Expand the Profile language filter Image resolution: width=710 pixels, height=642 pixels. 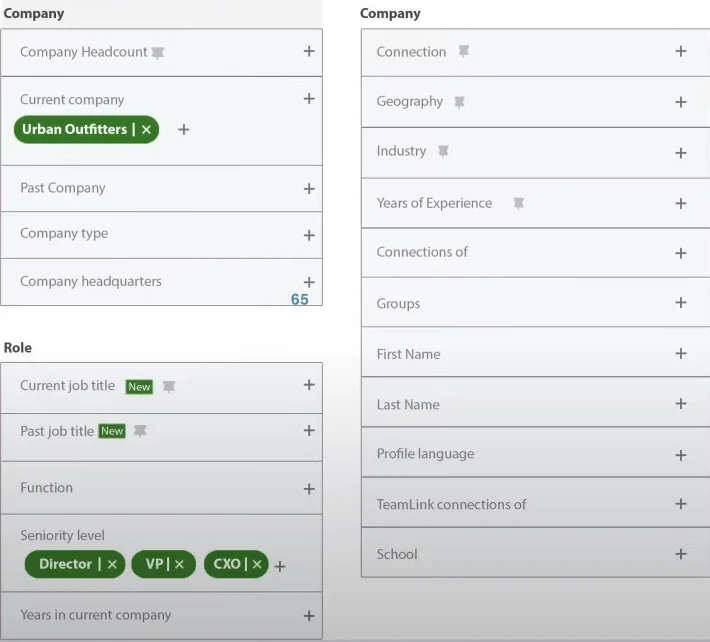(x=681, y=455)
